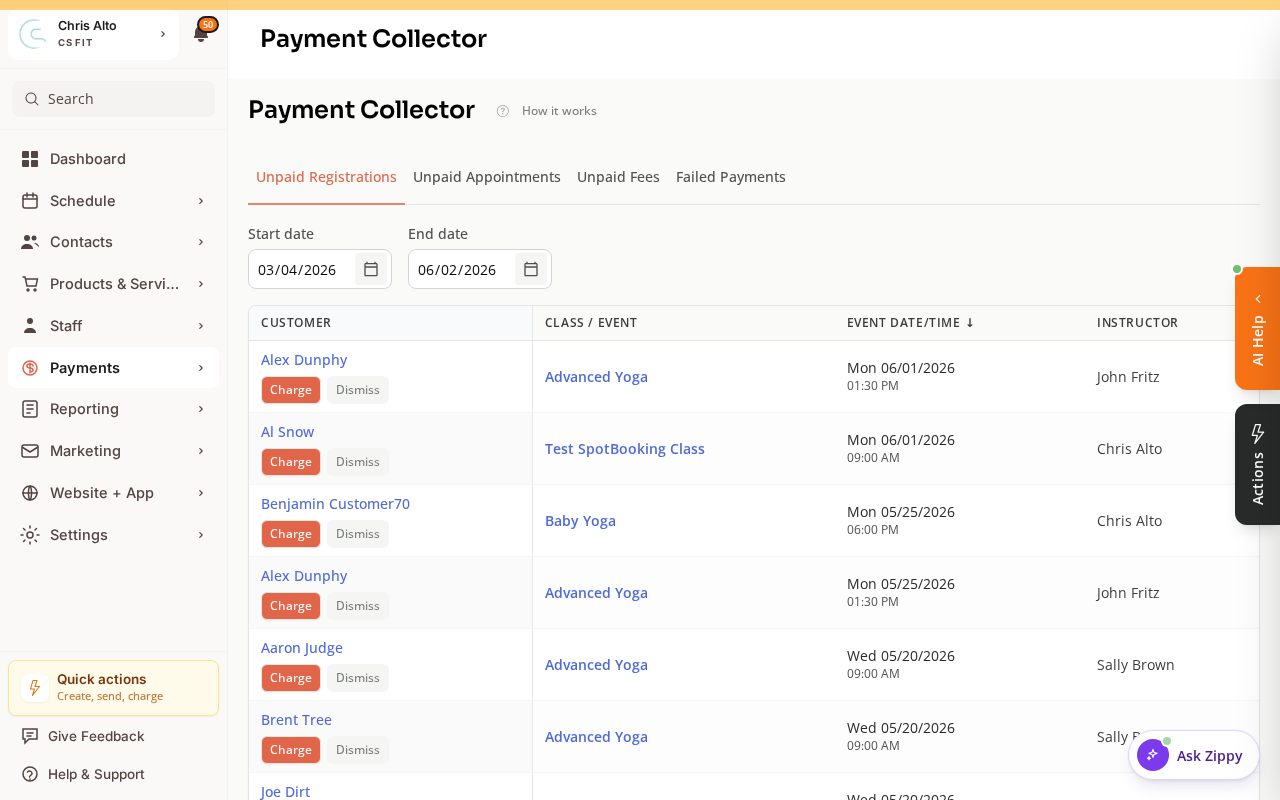
Task: Sort by Event Date/Time arrow
Action: [x=970, y=323]
